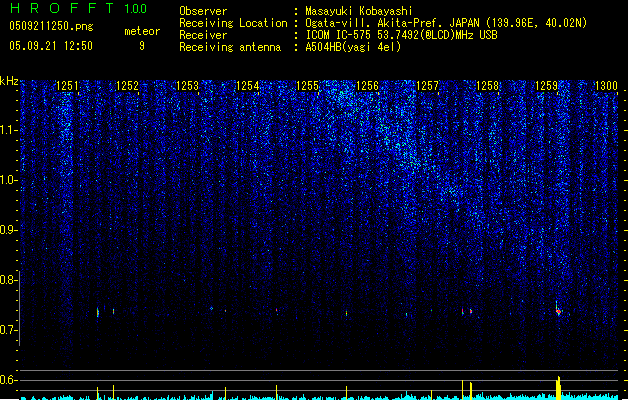Click the ICOM IC-575 receiver text
The width and height of the screenshot is (629, 400).
click(401, 35)
